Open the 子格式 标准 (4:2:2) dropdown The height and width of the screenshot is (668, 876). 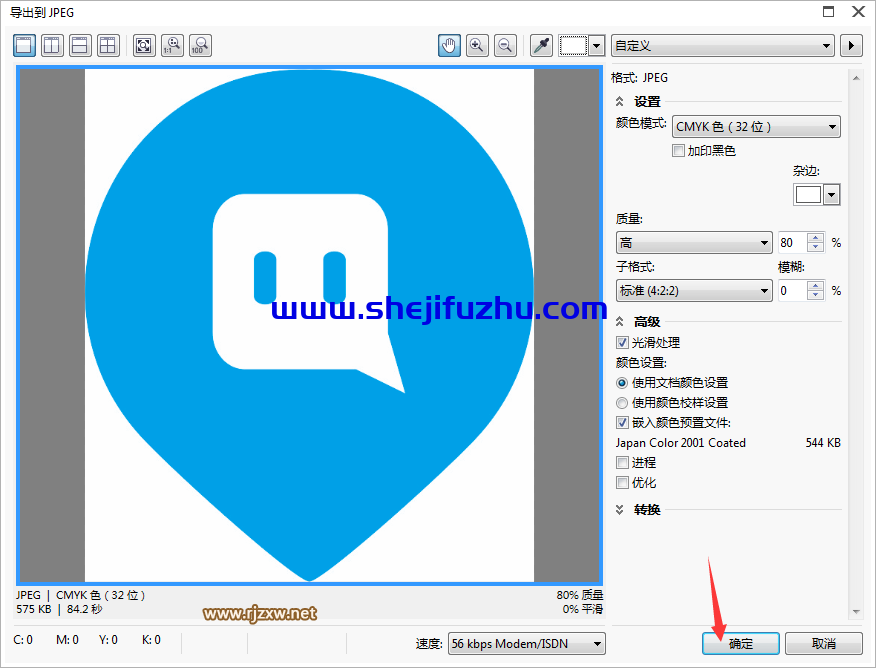(x=694, y=291)
